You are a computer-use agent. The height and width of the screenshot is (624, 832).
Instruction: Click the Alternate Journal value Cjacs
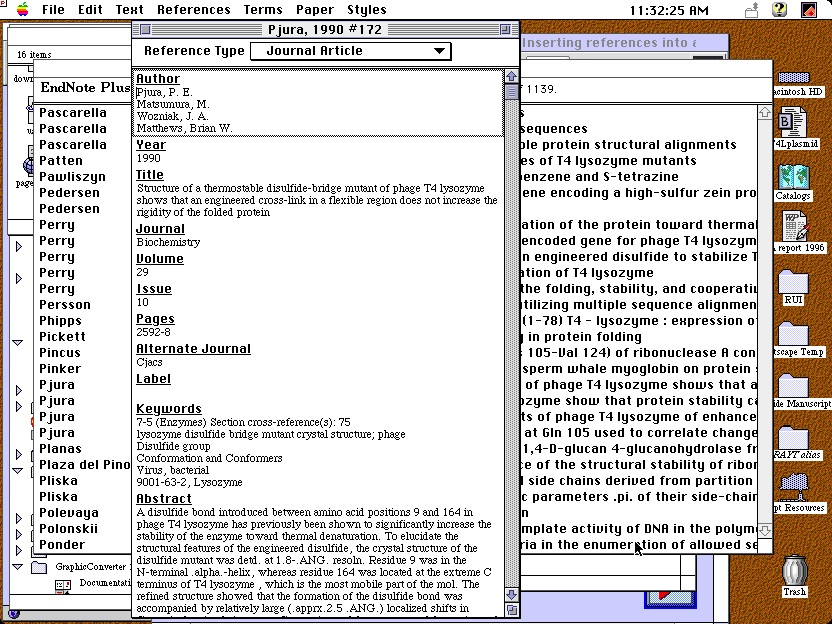pos(149,362)
